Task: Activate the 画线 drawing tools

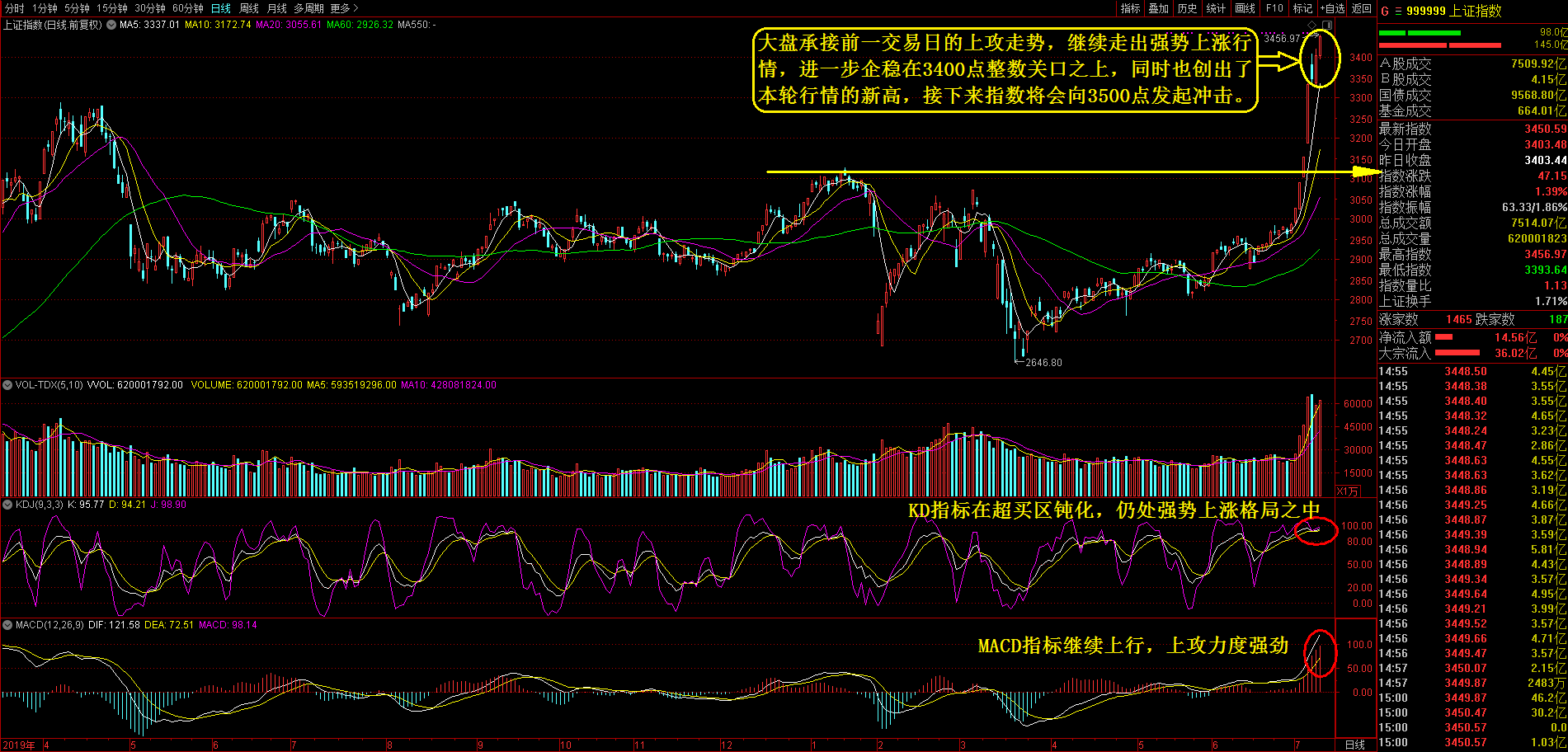Action: (1245, 8)
